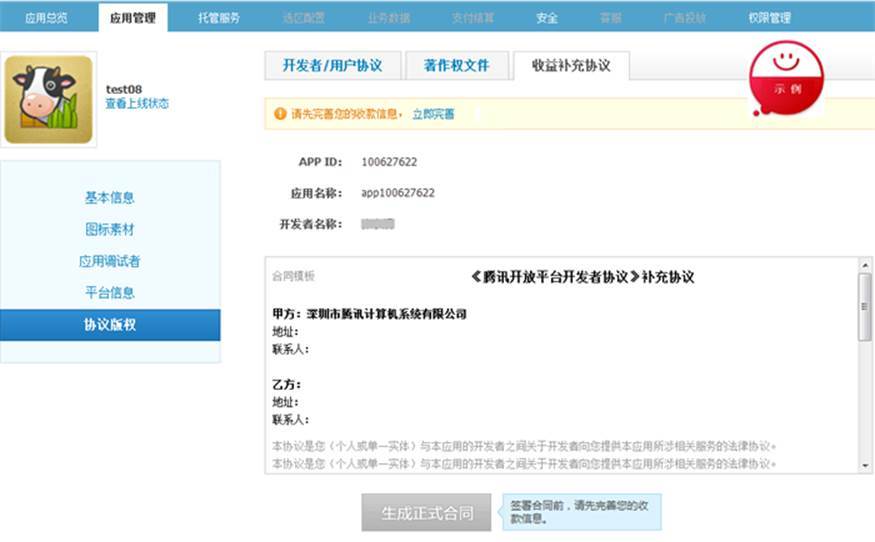This screenshot has width=875, height=542.
Task: Click the 查看上线状态 link
Action: click(x=137, y=103)
